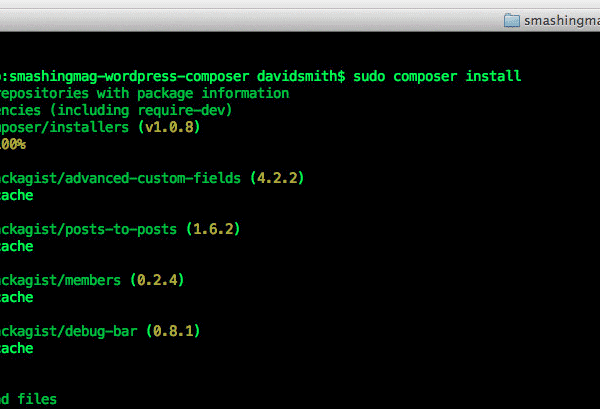The height and width of the screenshot is (409, 600).
Task: Click the installers version (v1.0.8) text
Action: tap(183, 127)
